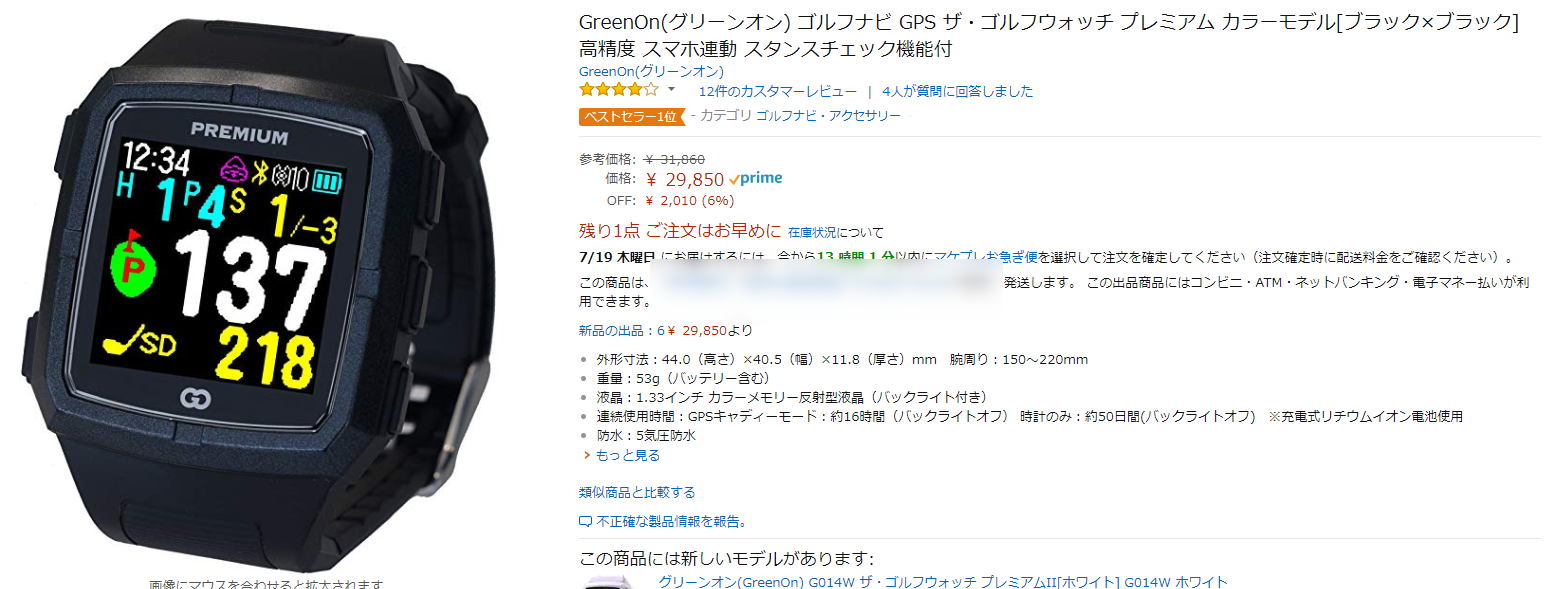Open 類似商品と比較する comparison link

tap(637, 493)
